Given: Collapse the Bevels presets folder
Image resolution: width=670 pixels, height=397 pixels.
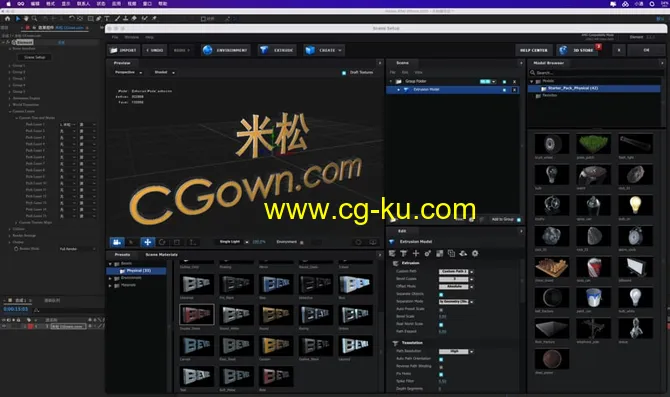Looking at the screenshot, I should coord(110,264).
